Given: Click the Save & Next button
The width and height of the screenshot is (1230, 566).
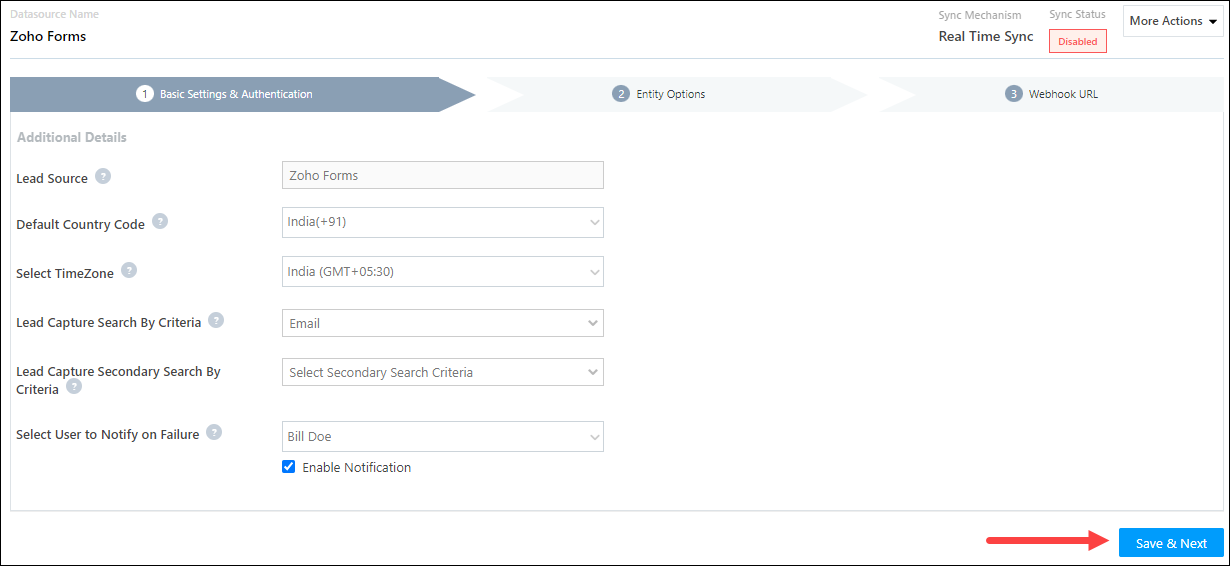Looking at the screenshot, I should pyautogui.click(x=1171, y=543).
